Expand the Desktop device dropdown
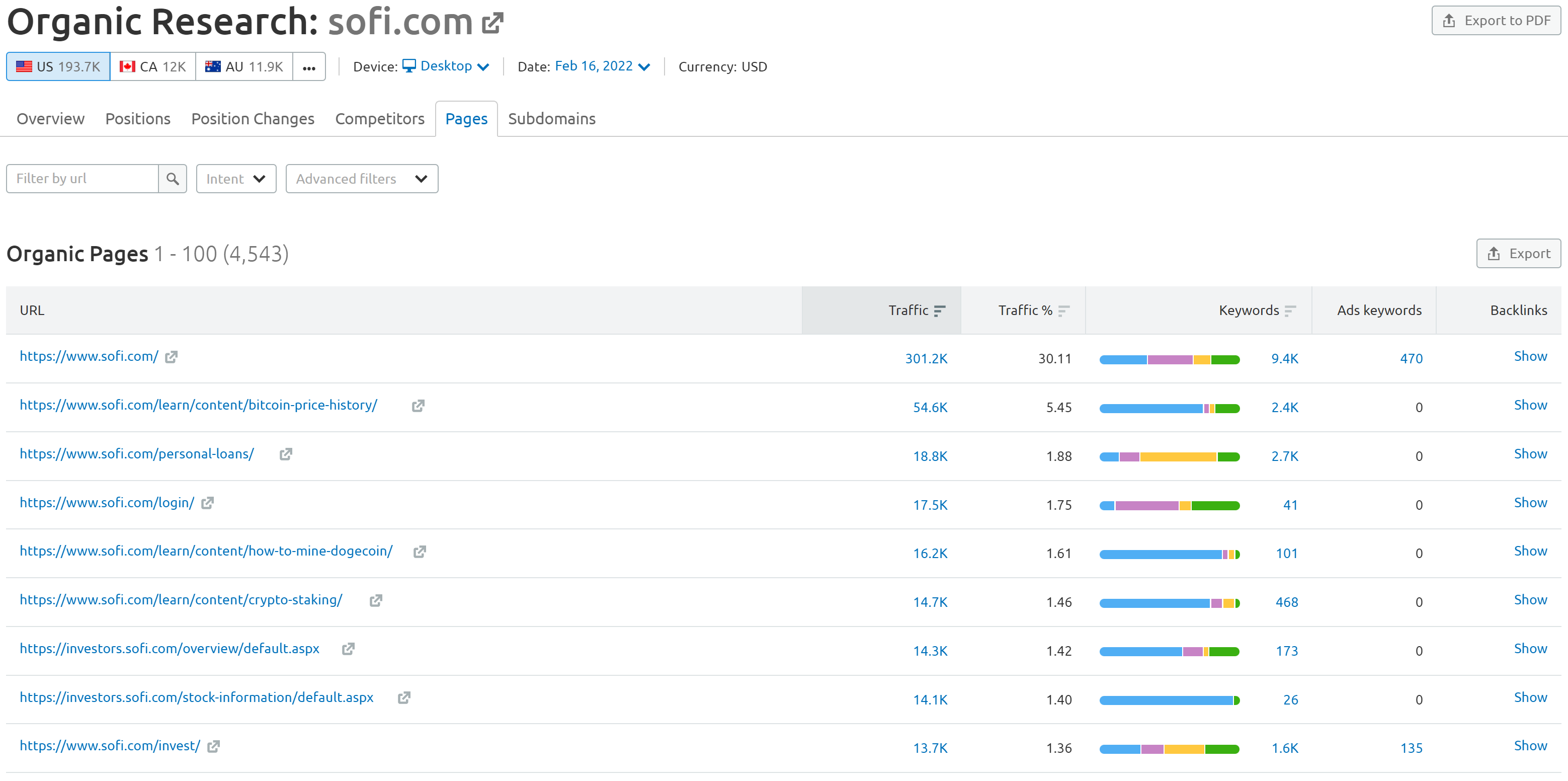 tap(446, 66)
